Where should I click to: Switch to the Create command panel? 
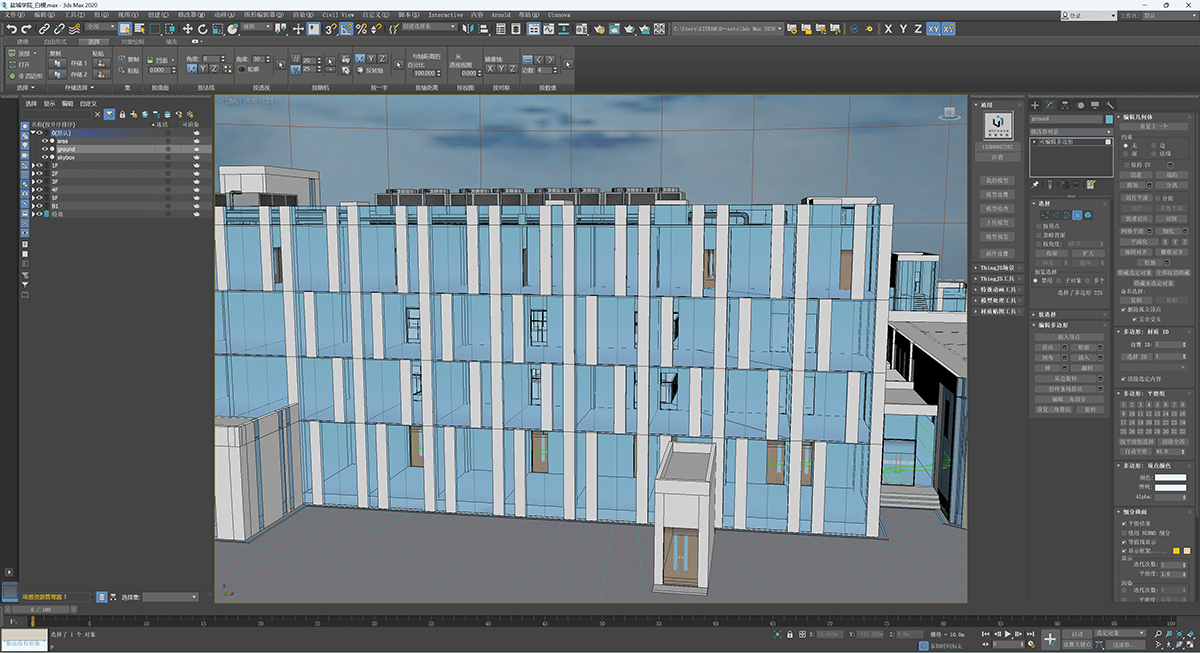click(1033, 106)
